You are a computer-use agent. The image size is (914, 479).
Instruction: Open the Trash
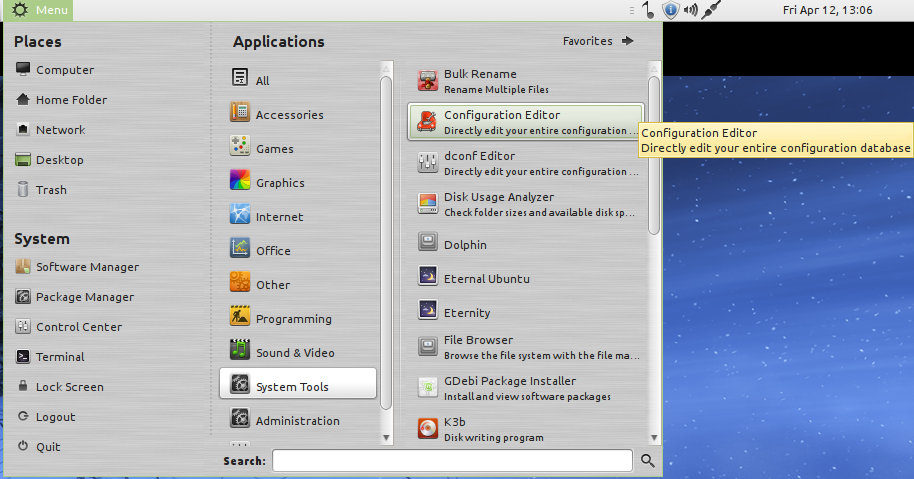[x=41, y=189]
